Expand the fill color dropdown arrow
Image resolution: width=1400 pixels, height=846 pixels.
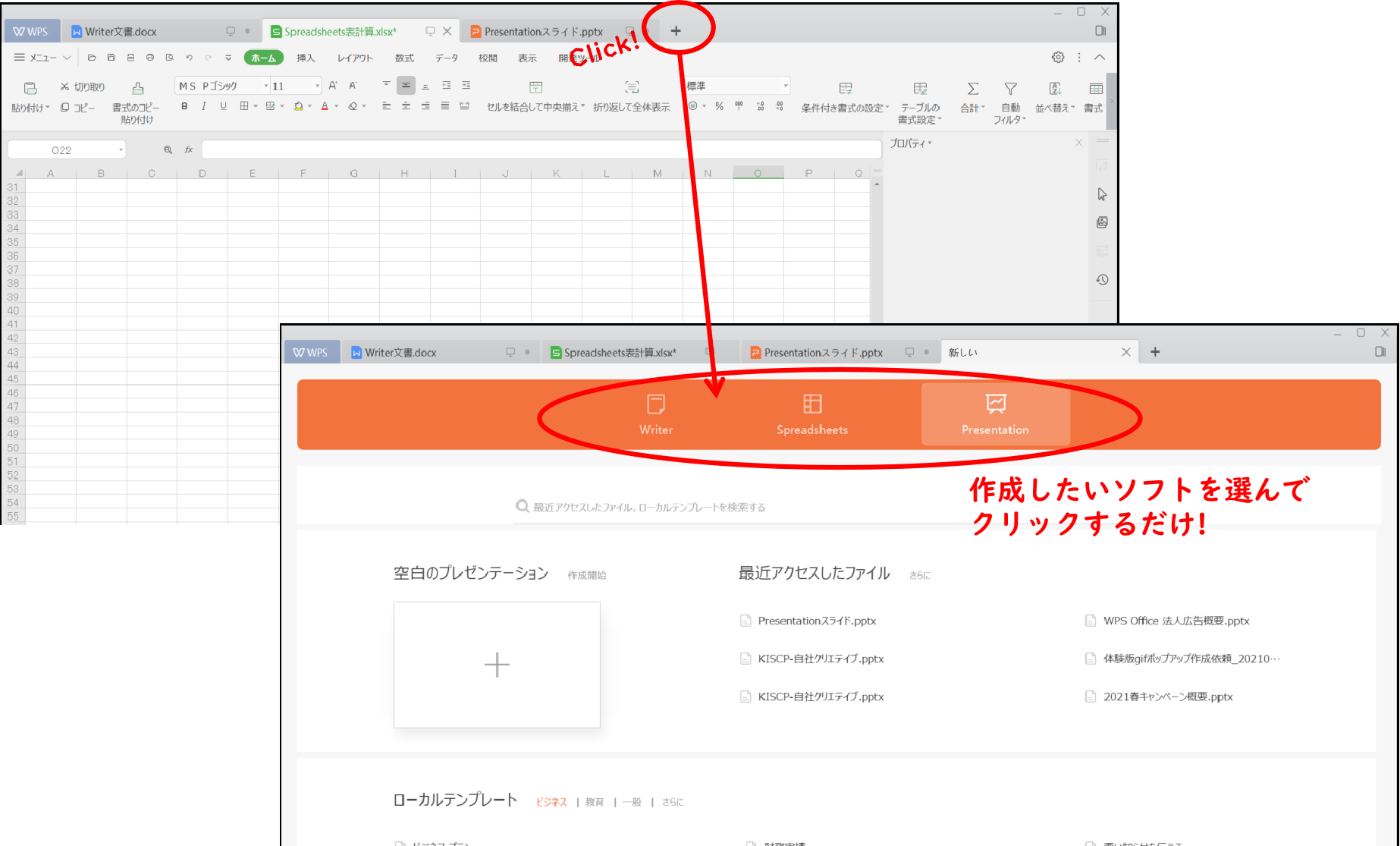309,106
